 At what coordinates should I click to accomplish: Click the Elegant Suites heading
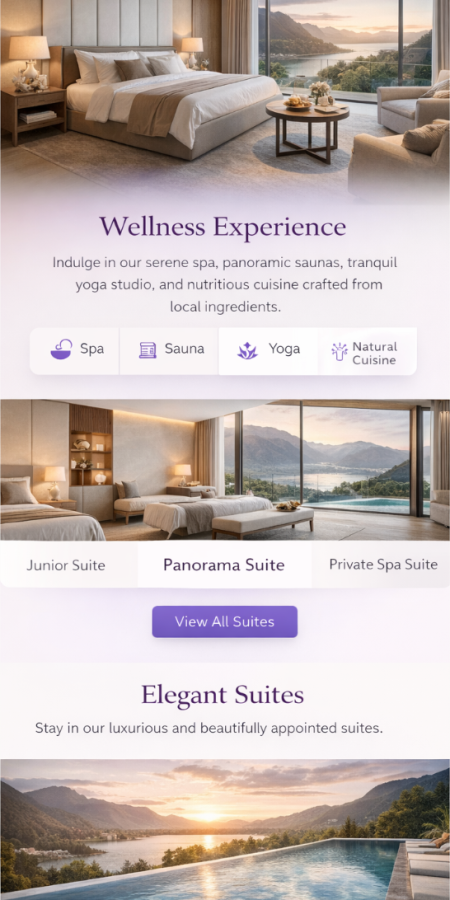point(223,695)
